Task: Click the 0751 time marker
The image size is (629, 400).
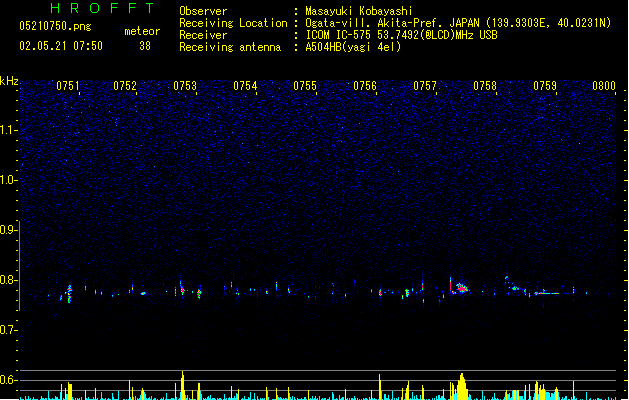Action: (68, 86)
